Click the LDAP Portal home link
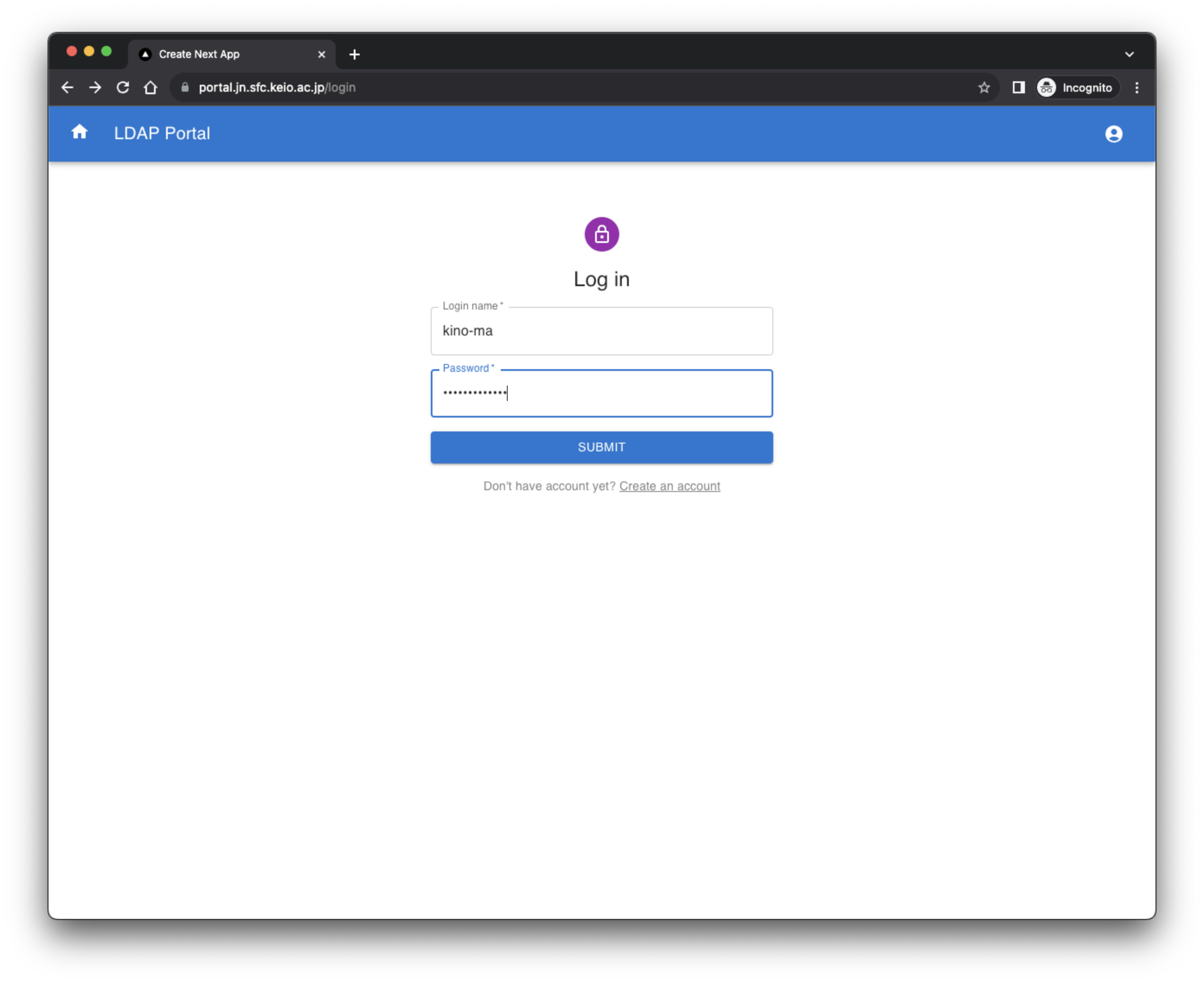 click(x=79, y=134)
